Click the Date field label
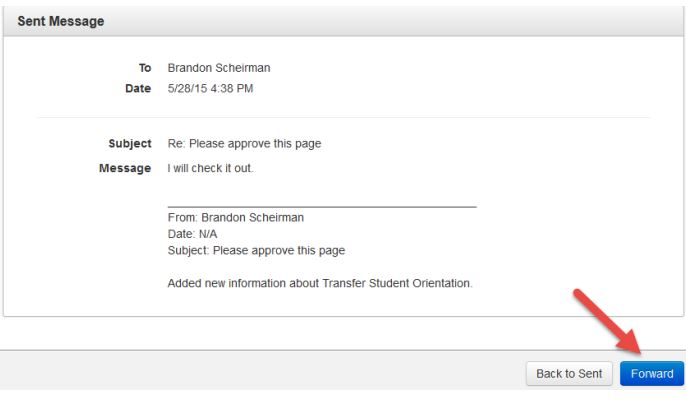 pyautogui.click(x=138, y=89)
